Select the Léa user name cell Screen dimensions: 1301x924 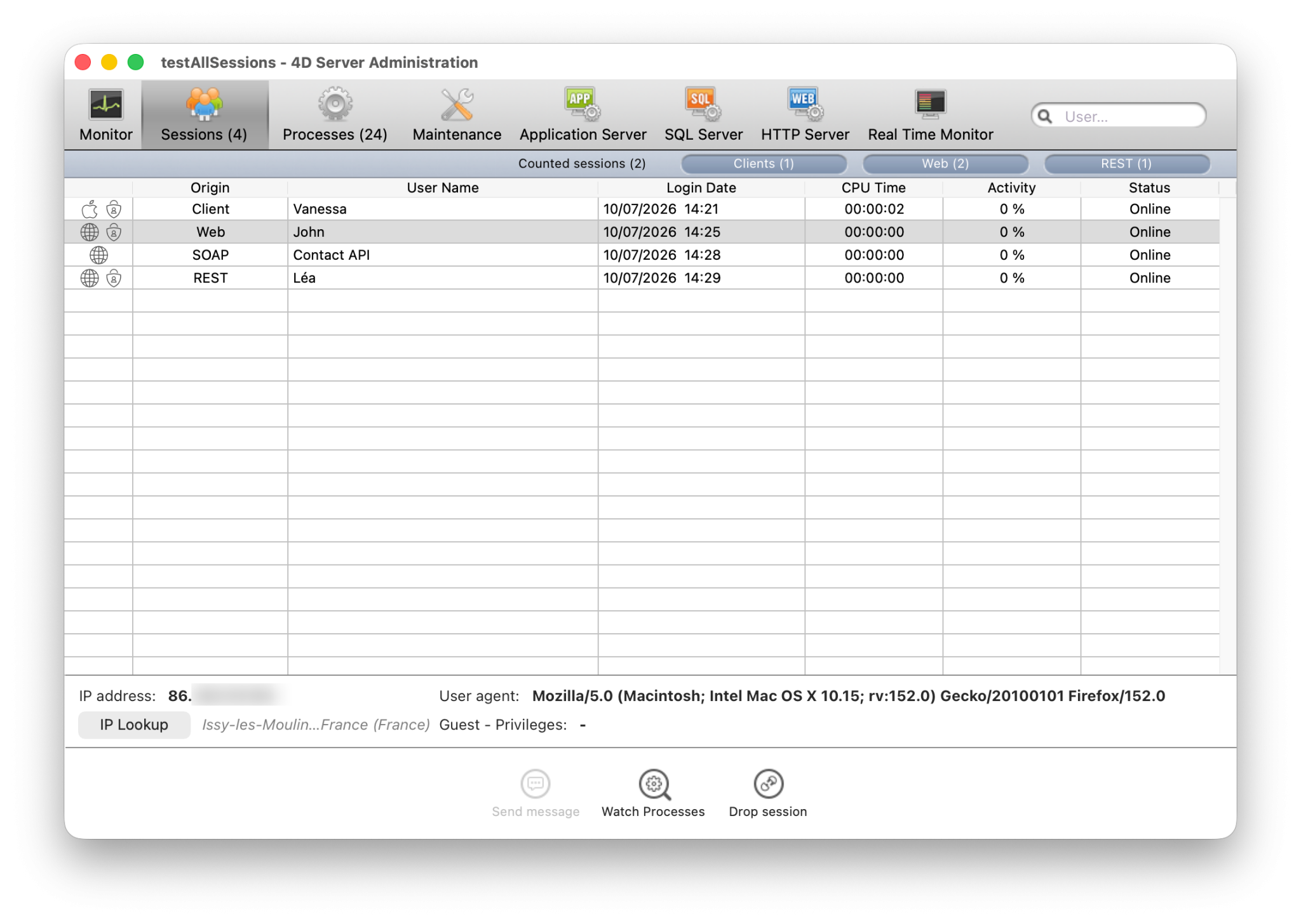(442, 278)
